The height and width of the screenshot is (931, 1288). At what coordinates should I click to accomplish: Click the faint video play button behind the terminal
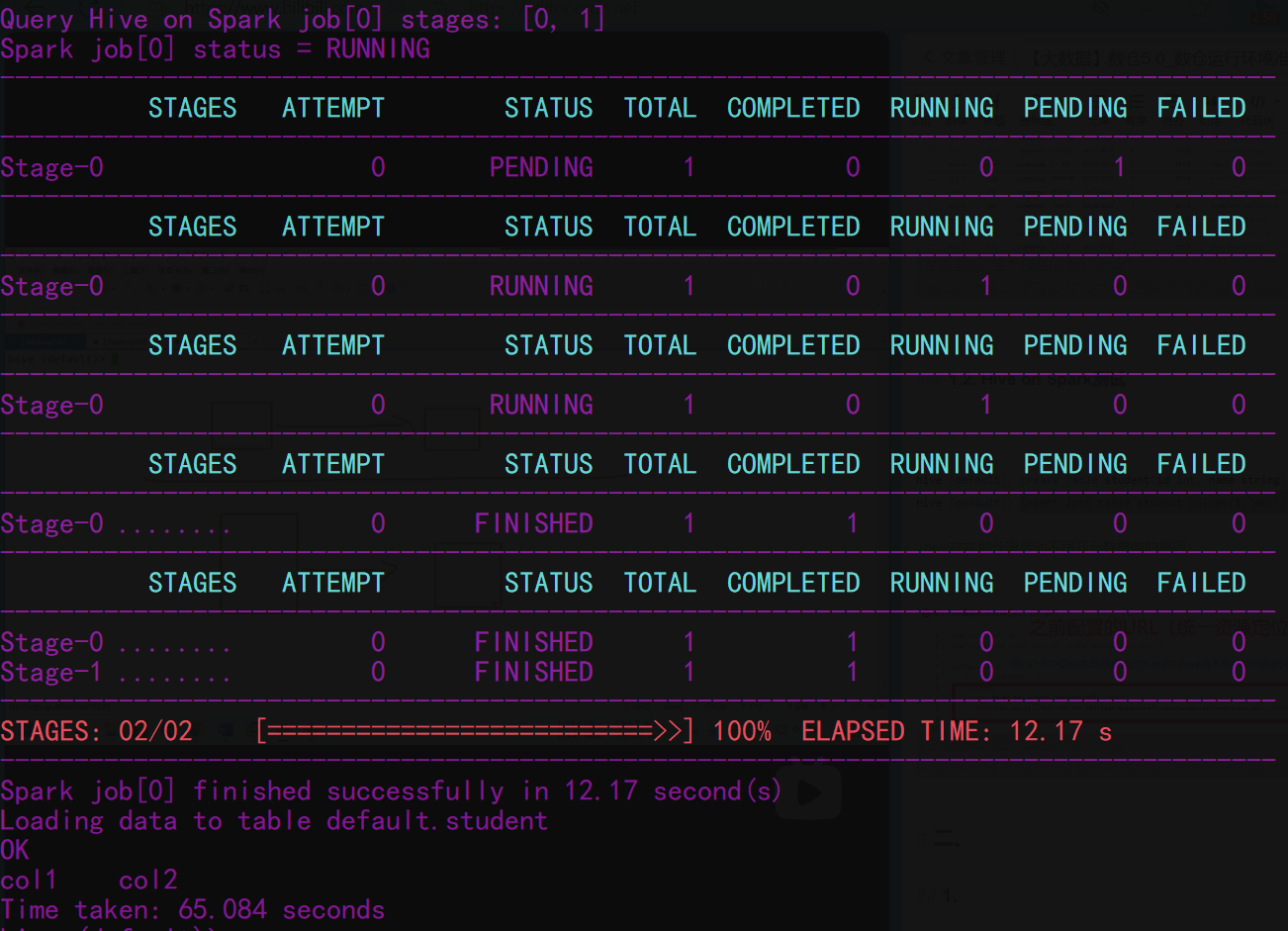tap(808, 792)
